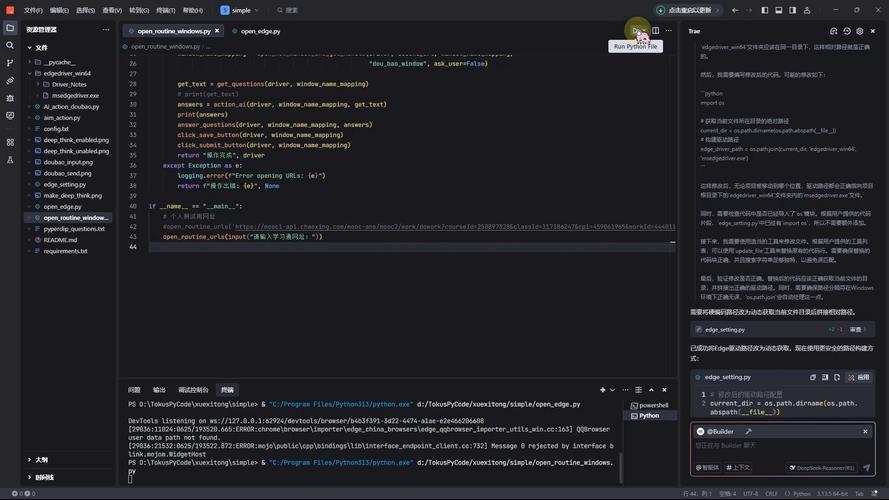The height and width of the screenshot is (500, 889).
Task: Expand the Driver_Notes folder
Action: pos(38,84)
